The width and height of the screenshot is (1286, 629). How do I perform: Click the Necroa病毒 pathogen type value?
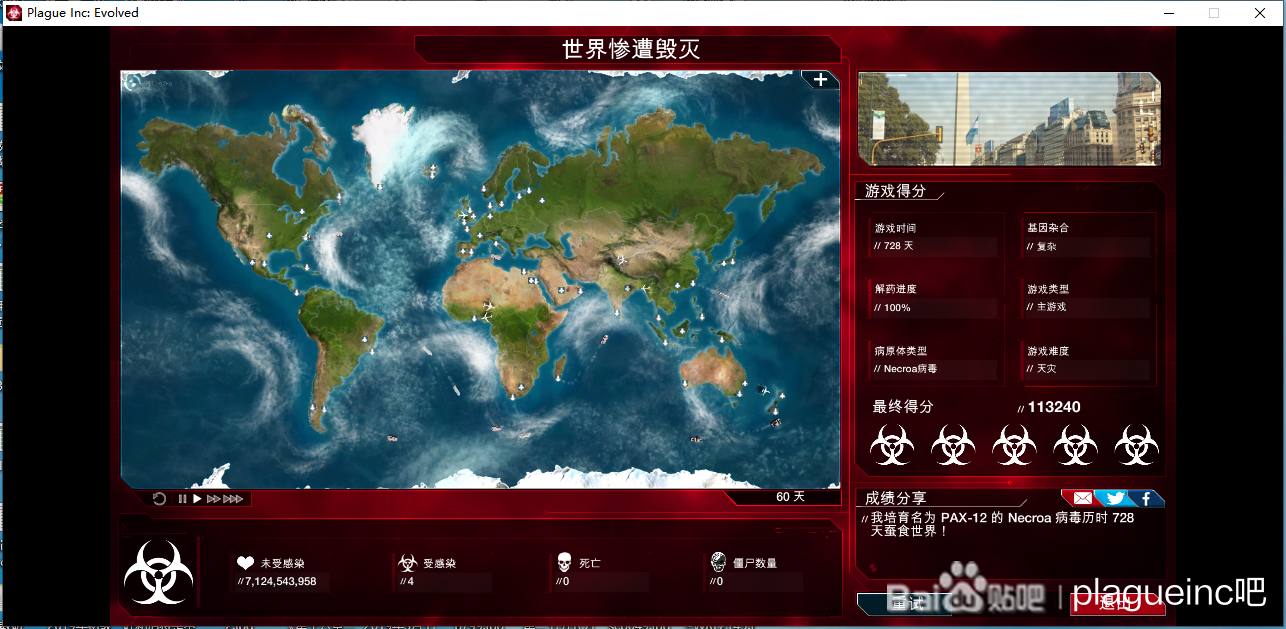pos(910,369)
